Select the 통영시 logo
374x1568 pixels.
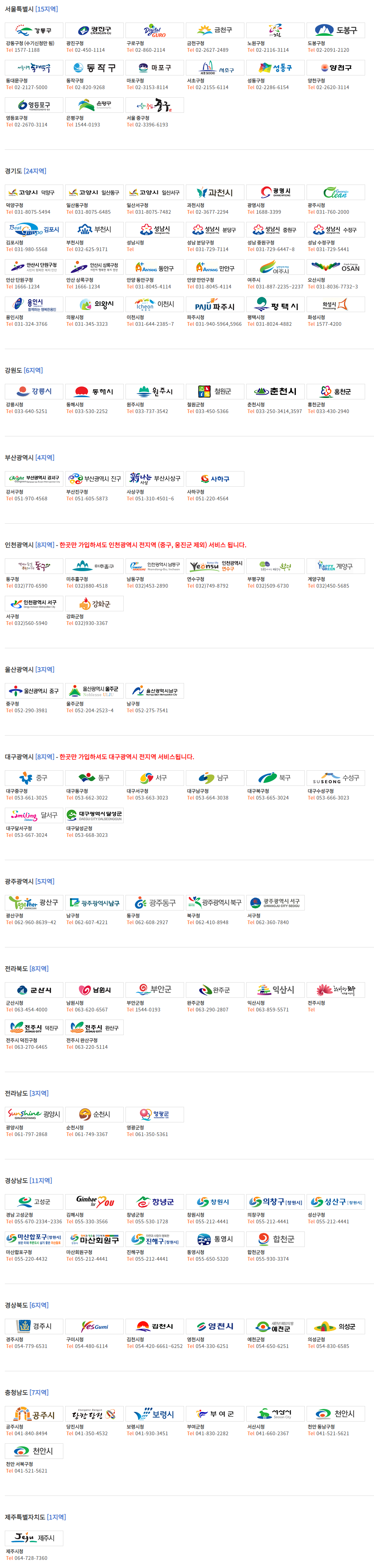[215, 1239]
